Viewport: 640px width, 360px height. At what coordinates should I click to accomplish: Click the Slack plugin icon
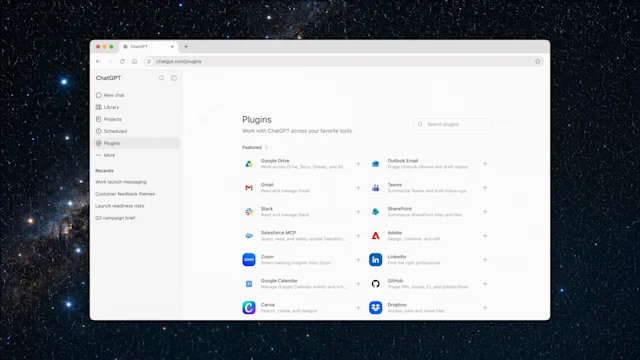pyautogui.click(x=249, y=211)
